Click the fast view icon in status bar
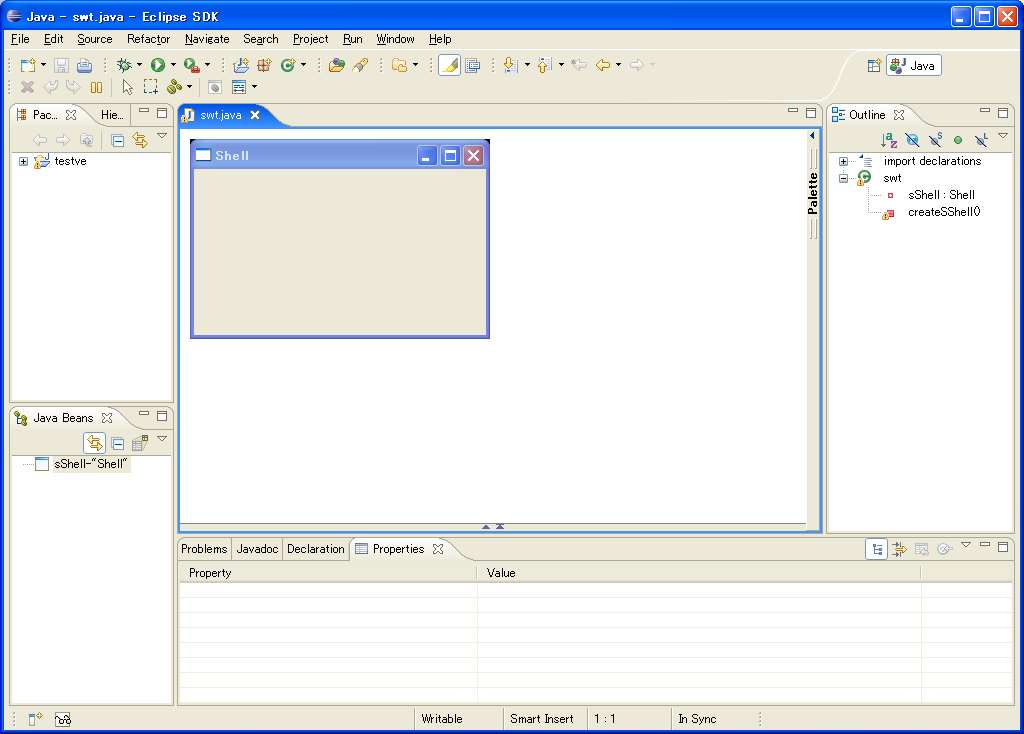 (x=35, y=719)
